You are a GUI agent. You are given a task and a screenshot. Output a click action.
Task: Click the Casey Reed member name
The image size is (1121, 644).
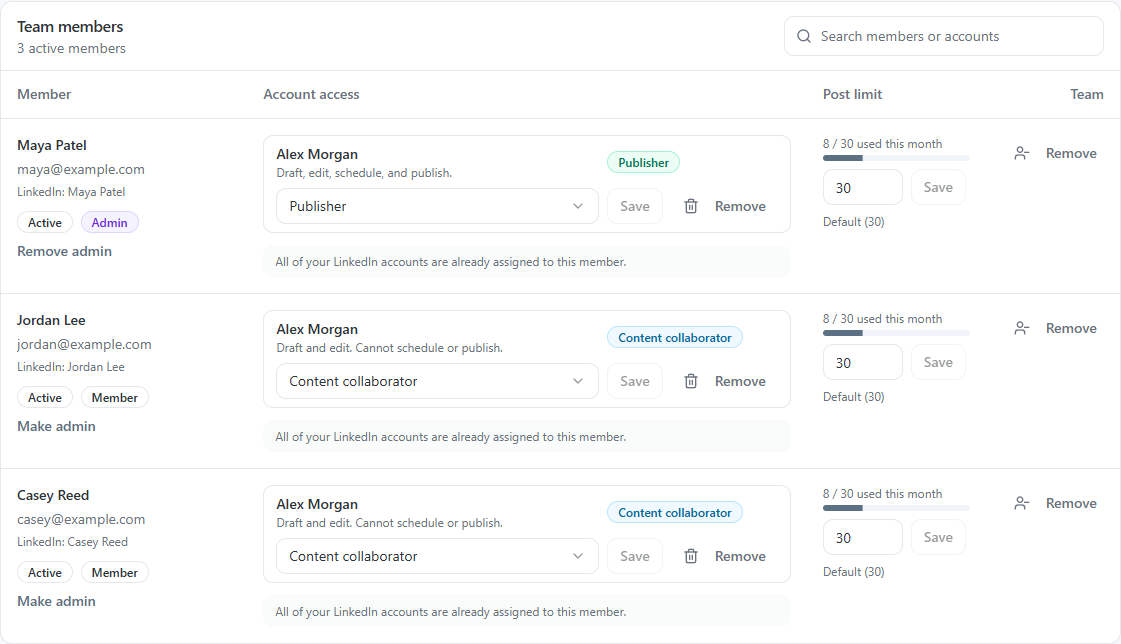pyautogui.click(x=53, y=495)
